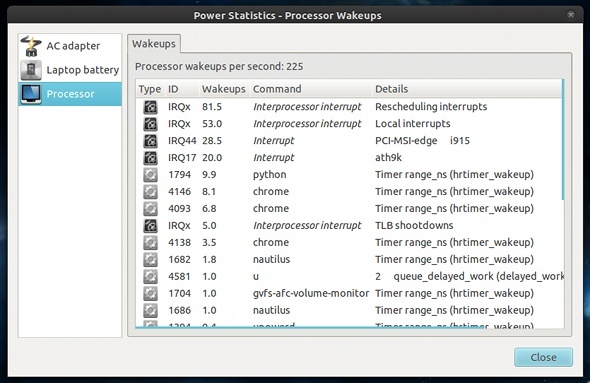
Task: Click gear icon of chrome process 4146
Action: (151, 192)
